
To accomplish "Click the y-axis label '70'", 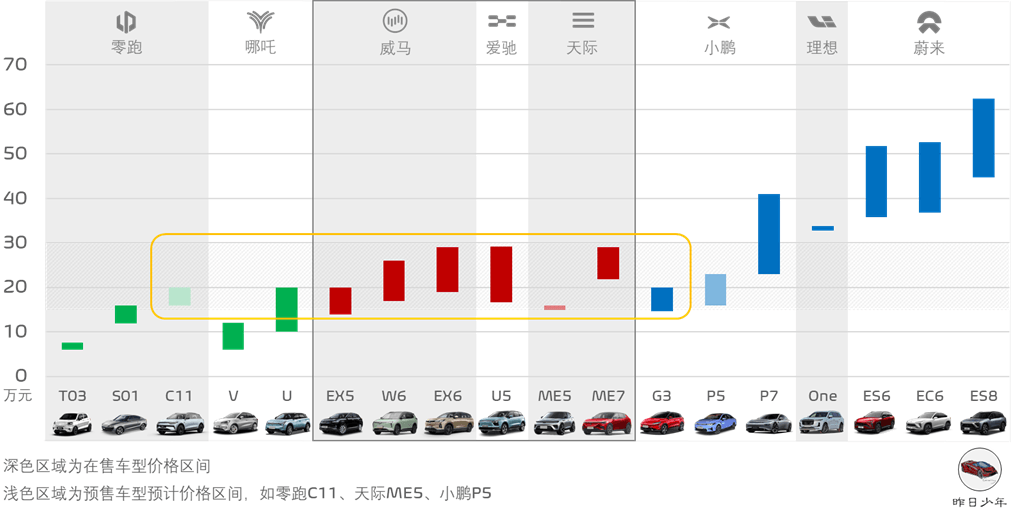I will click(x=15, y=64).
